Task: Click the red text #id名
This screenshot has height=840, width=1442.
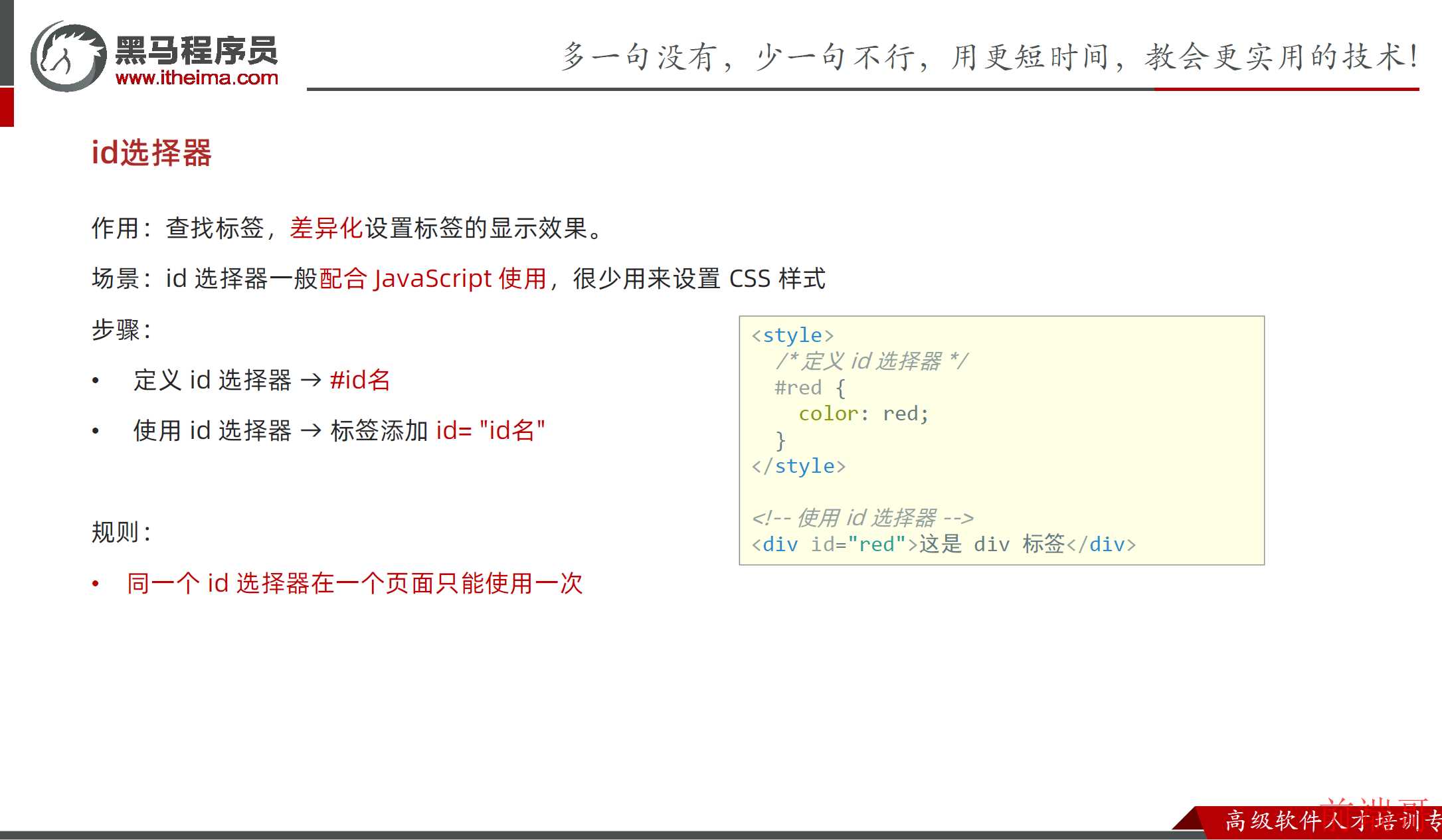Action: [360, 380]
